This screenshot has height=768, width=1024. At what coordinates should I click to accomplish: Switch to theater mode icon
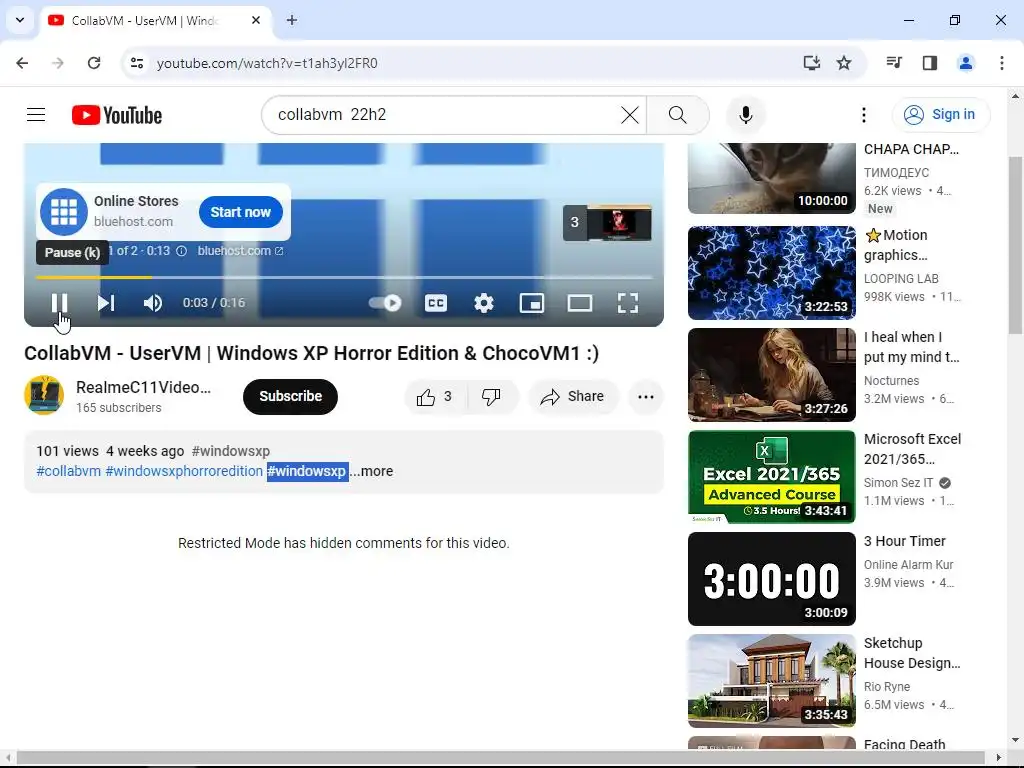point(579,303)
